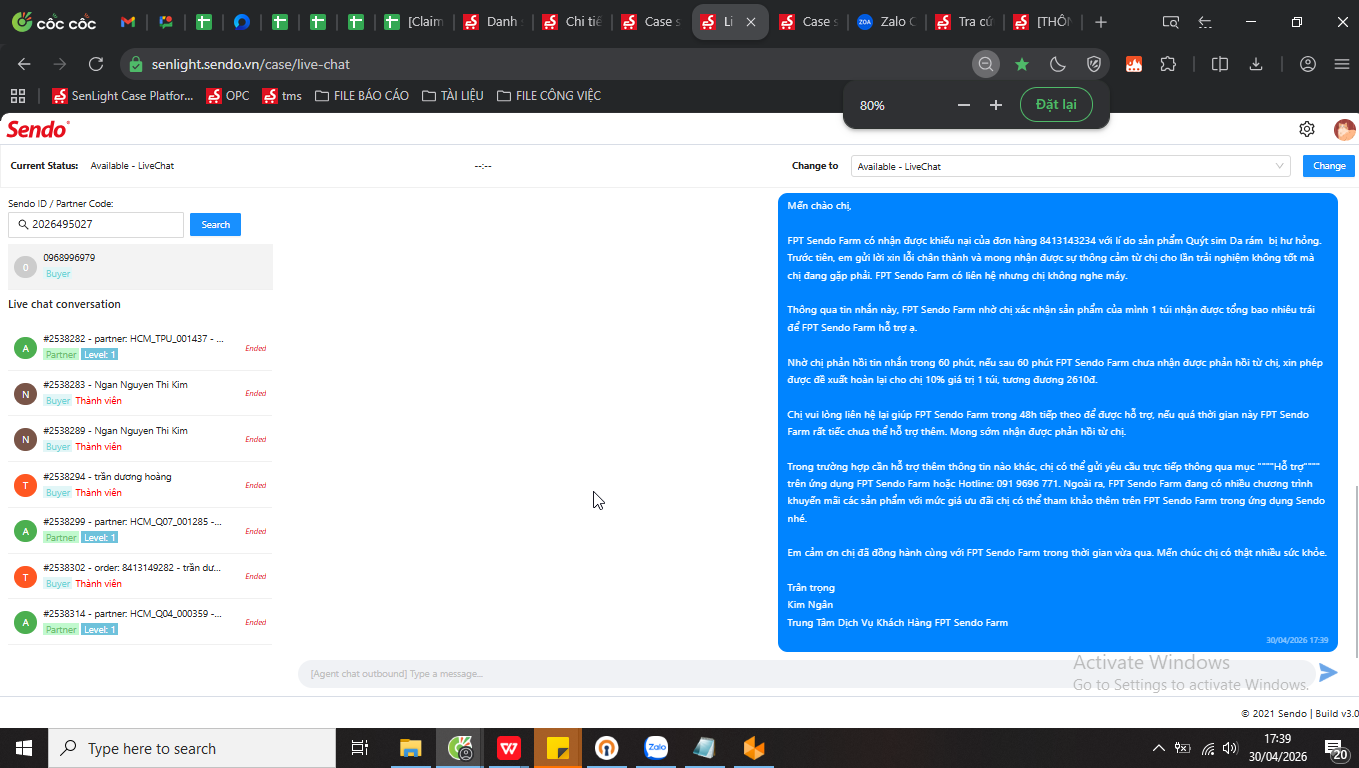The image size is (1359, 768).
Task: Open the Windows Start menu
Action: tap(24, 748)
